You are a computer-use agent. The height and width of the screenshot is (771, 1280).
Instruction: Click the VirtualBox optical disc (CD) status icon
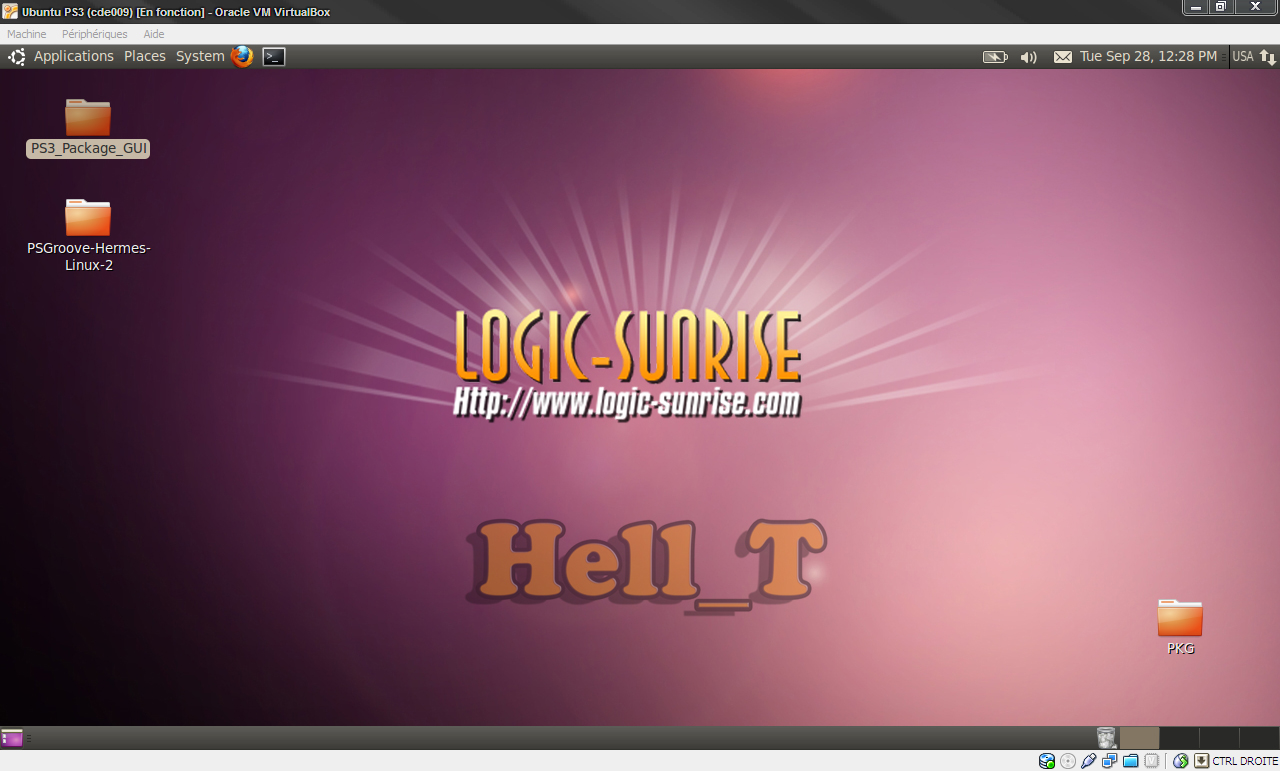1068,761
